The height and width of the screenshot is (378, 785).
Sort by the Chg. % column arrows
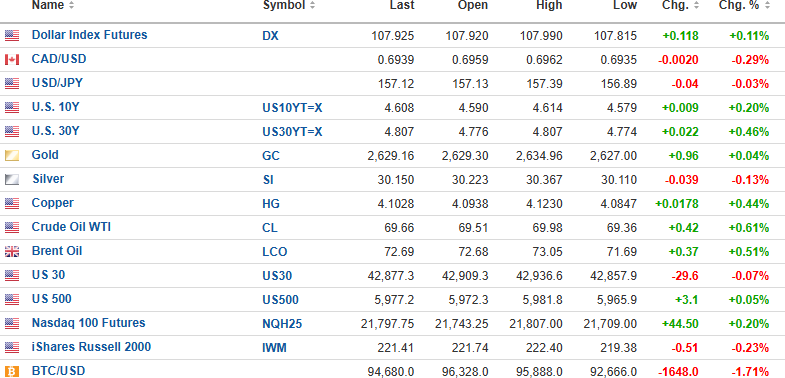(x=765, y=6)
